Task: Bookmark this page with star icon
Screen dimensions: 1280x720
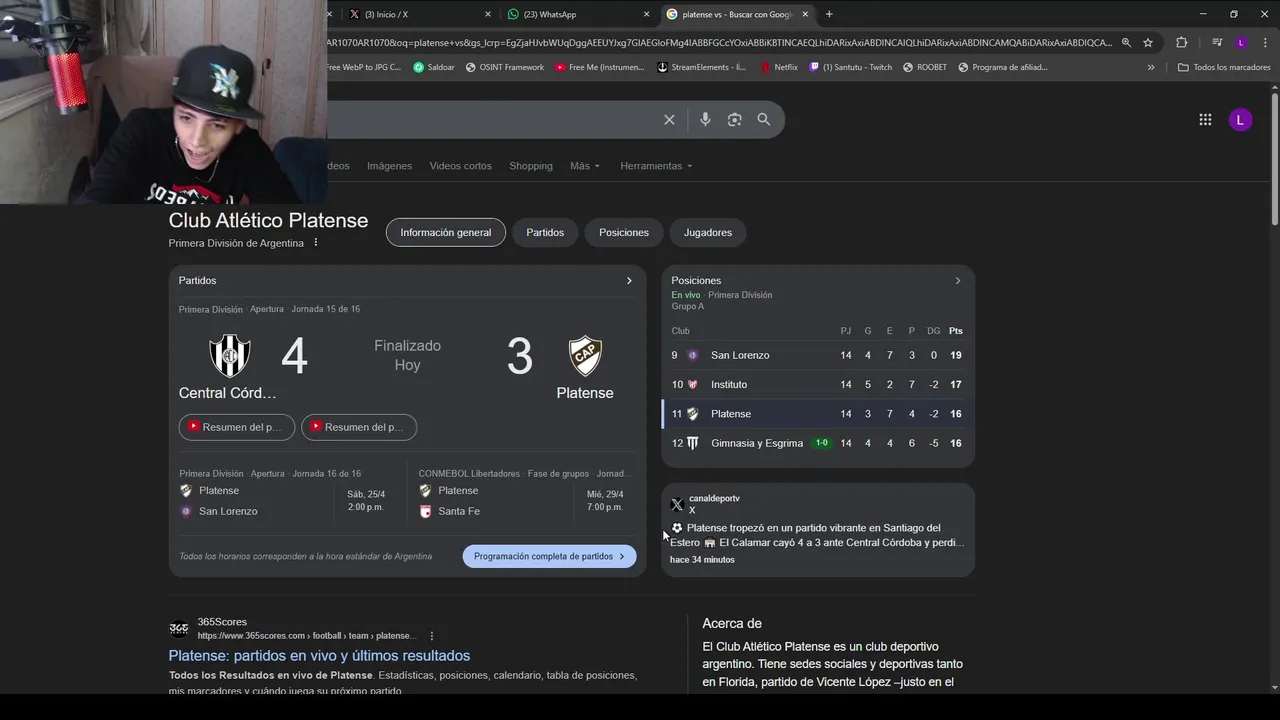Action: 1148,42
